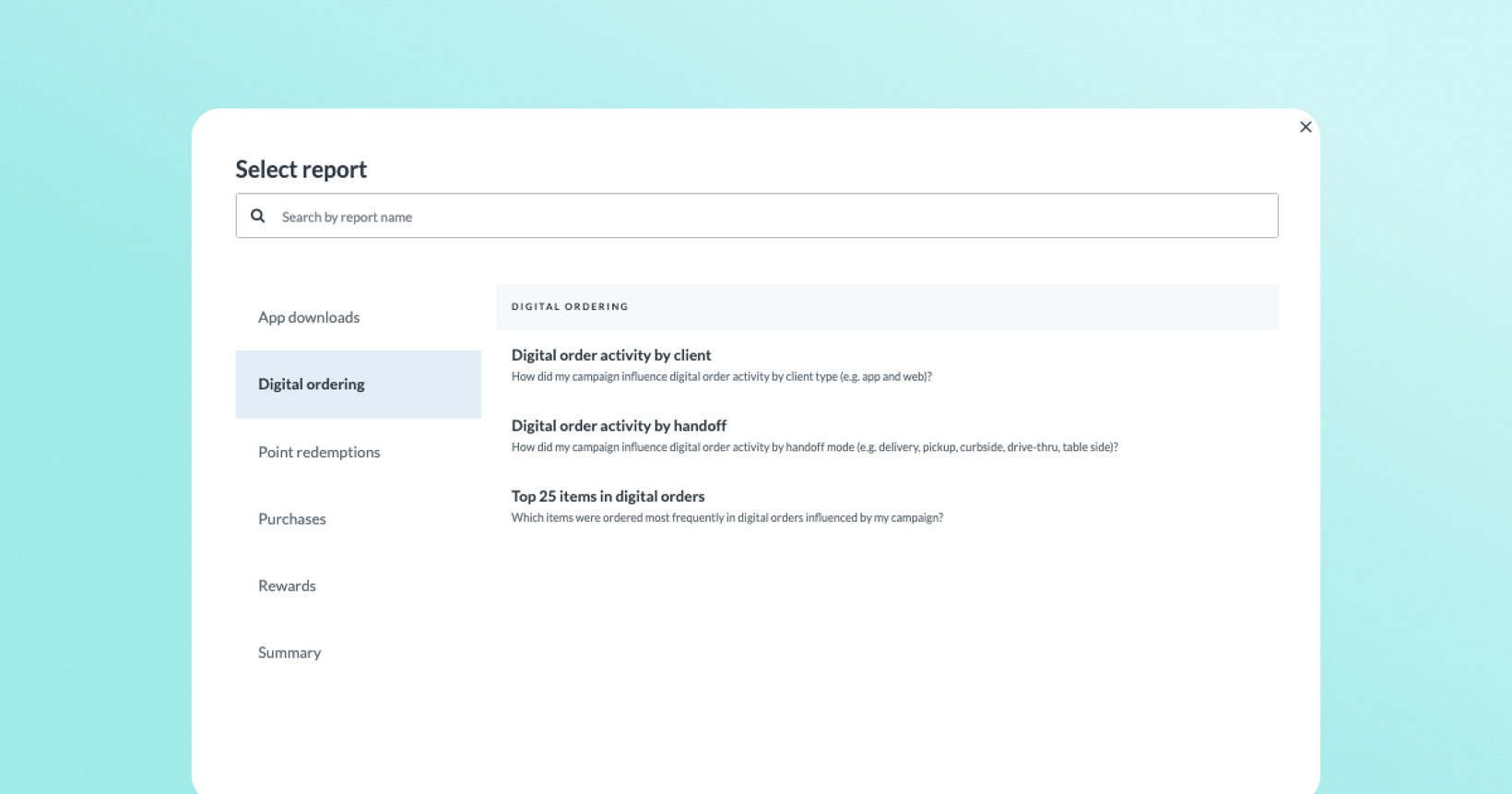This screenshot has height=794, width=1512.
Task: Close the Select report dialog
Action: (1305, 127)
